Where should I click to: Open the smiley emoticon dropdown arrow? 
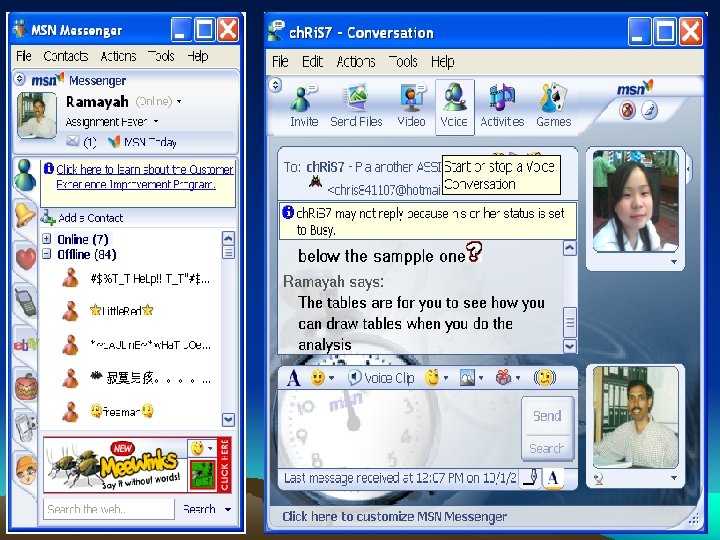tap(332, 378)
